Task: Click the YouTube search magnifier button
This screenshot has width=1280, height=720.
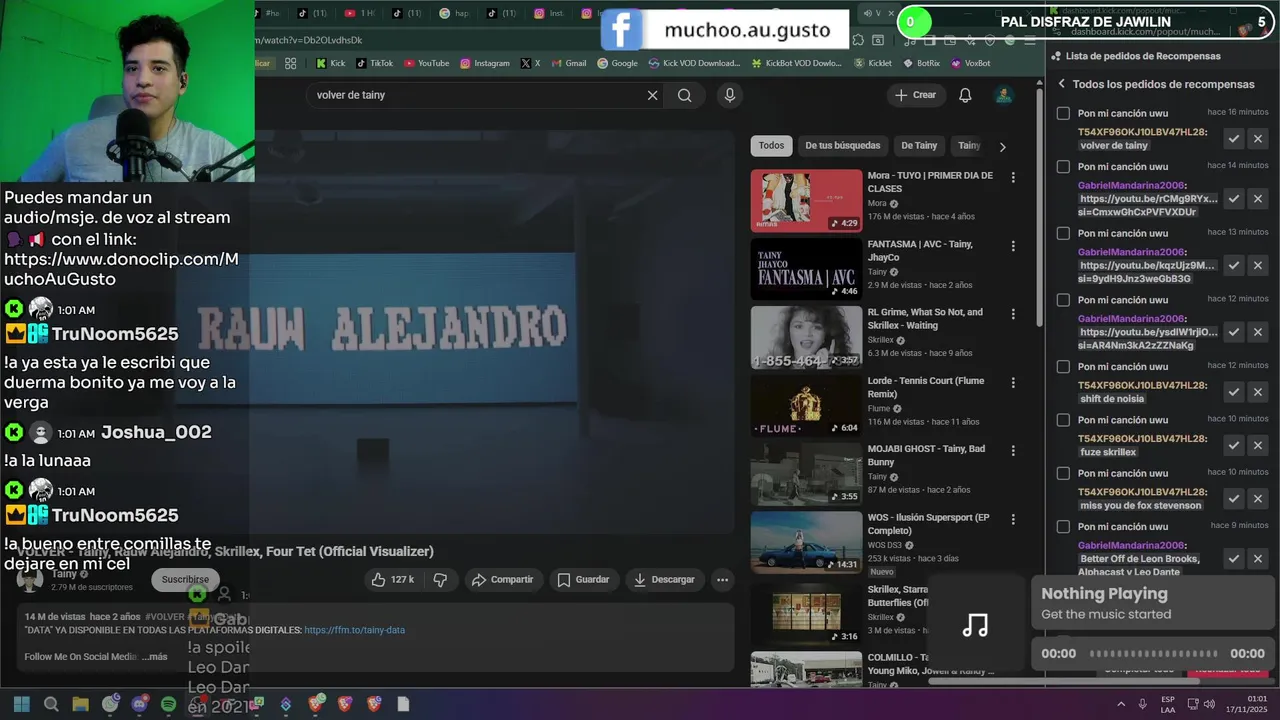Action: click(x=684, y=95)
